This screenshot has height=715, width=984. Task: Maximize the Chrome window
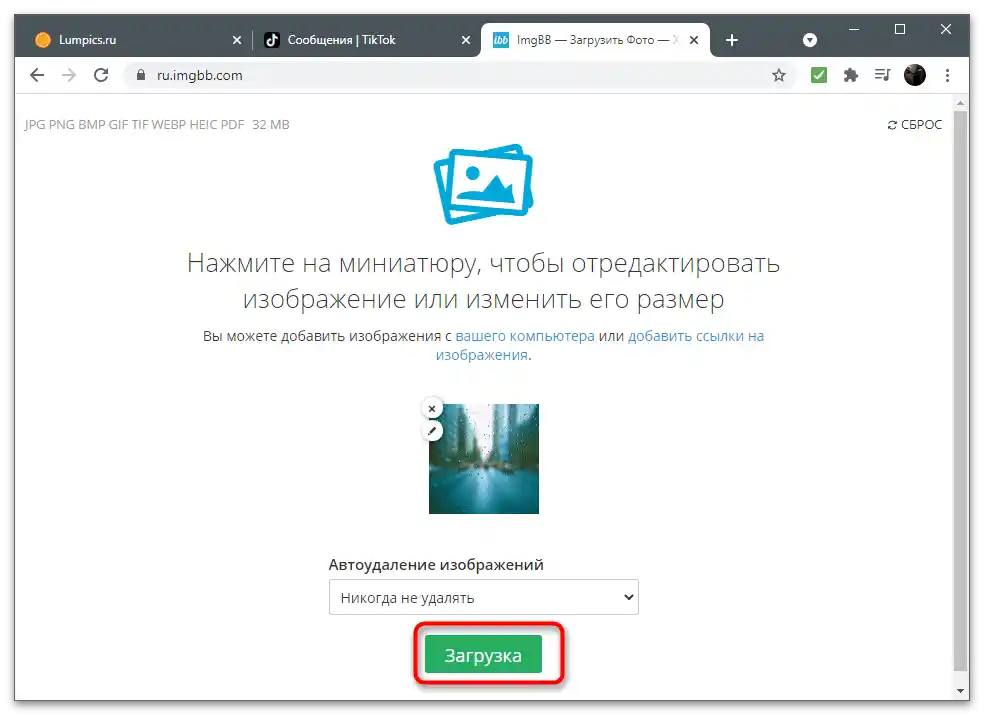[900, 29]
